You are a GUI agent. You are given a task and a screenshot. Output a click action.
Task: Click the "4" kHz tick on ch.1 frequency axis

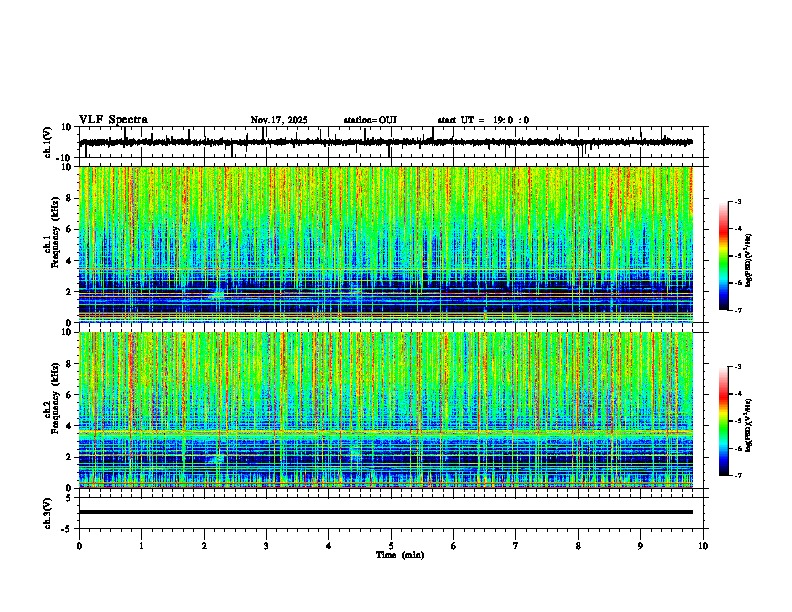(69, 261)
